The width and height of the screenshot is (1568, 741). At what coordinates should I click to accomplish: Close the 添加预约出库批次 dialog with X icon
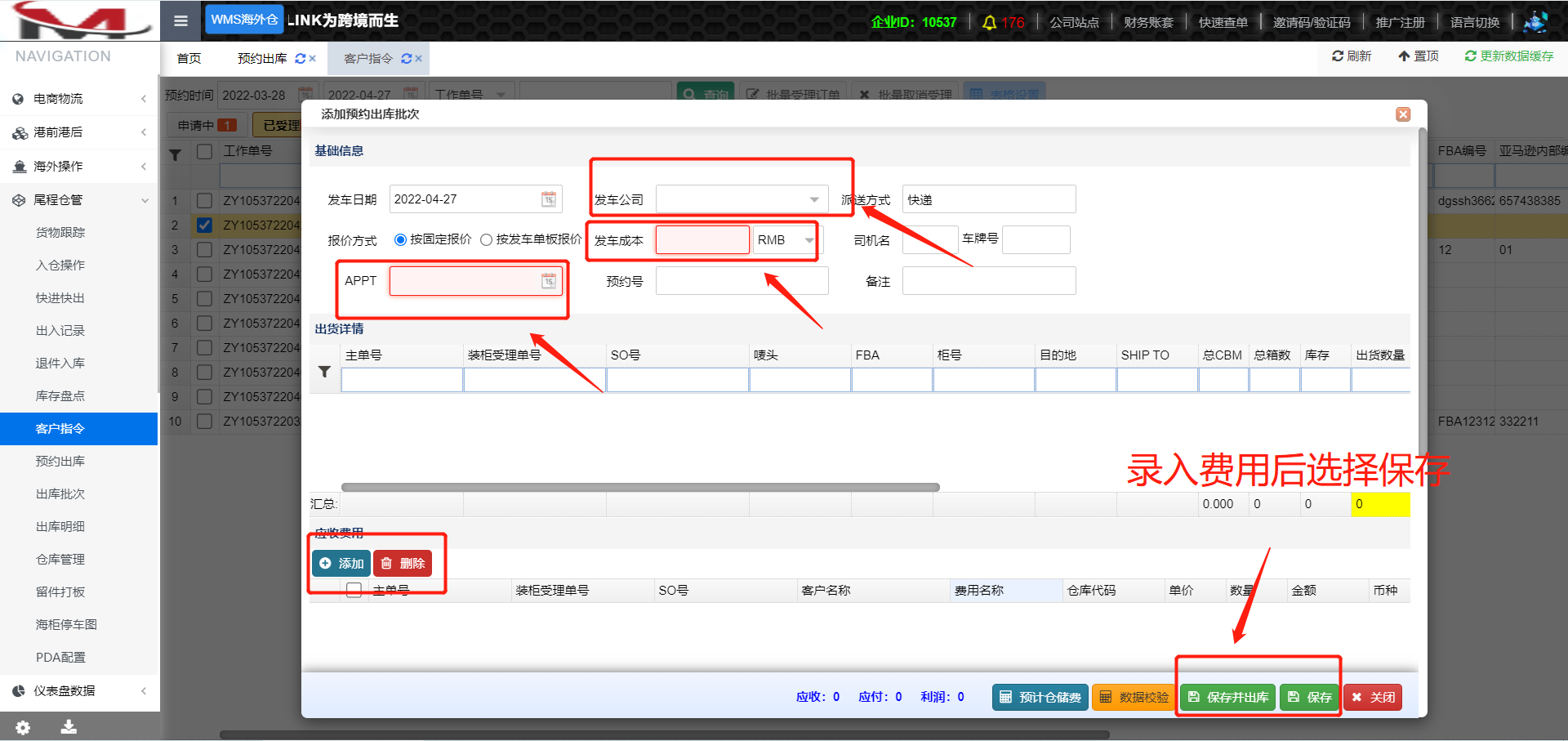(x=1403, y=114)
